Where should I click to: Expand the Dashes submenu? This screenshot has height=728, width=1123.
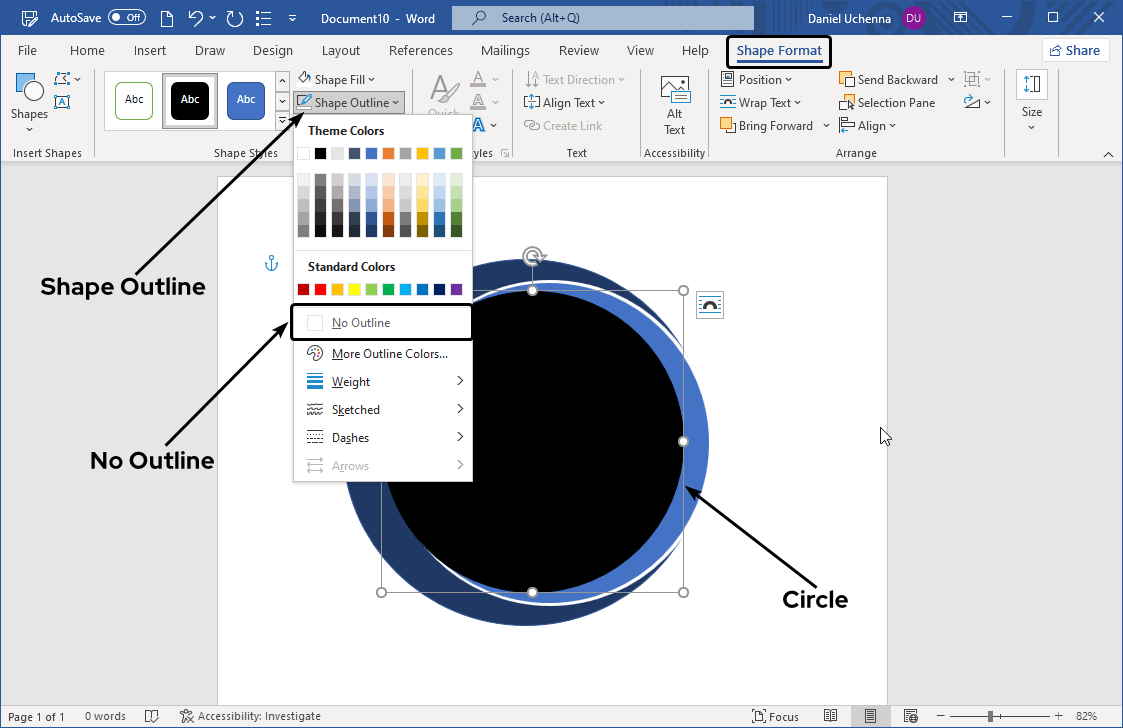[383, 437]
